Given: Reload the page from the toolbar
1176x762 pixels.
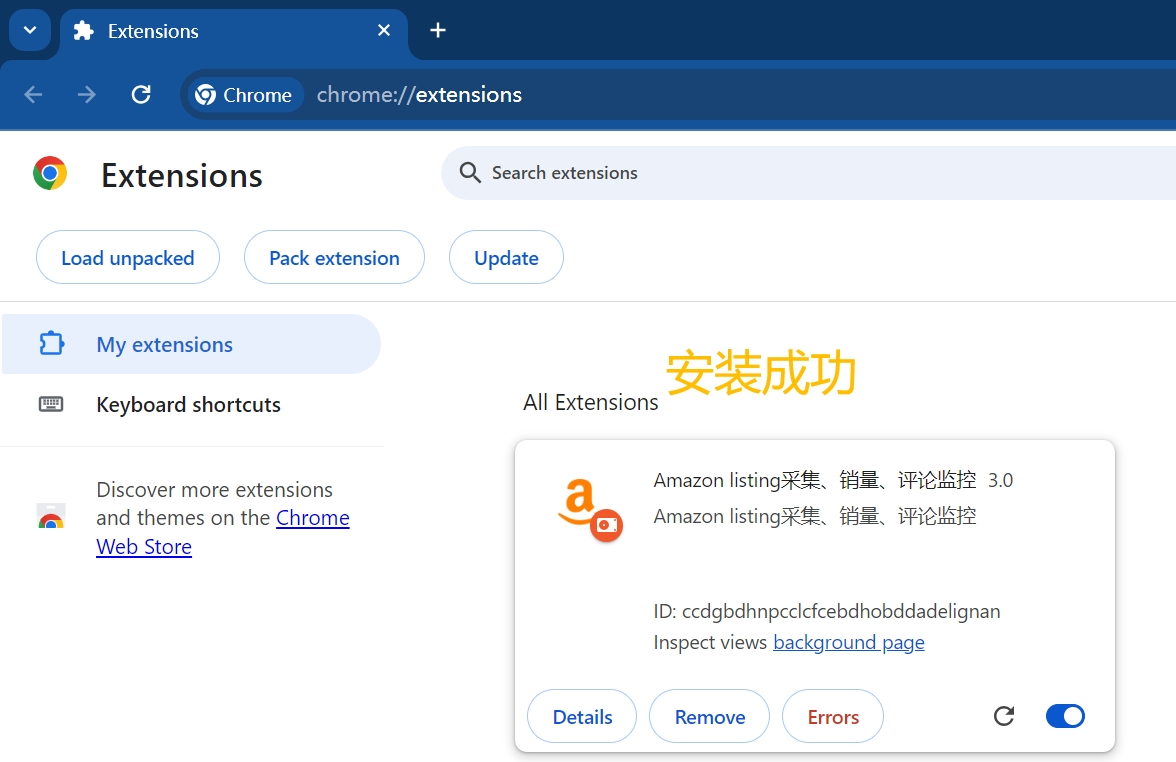Looking at the screenshot, I should [141, 94].
